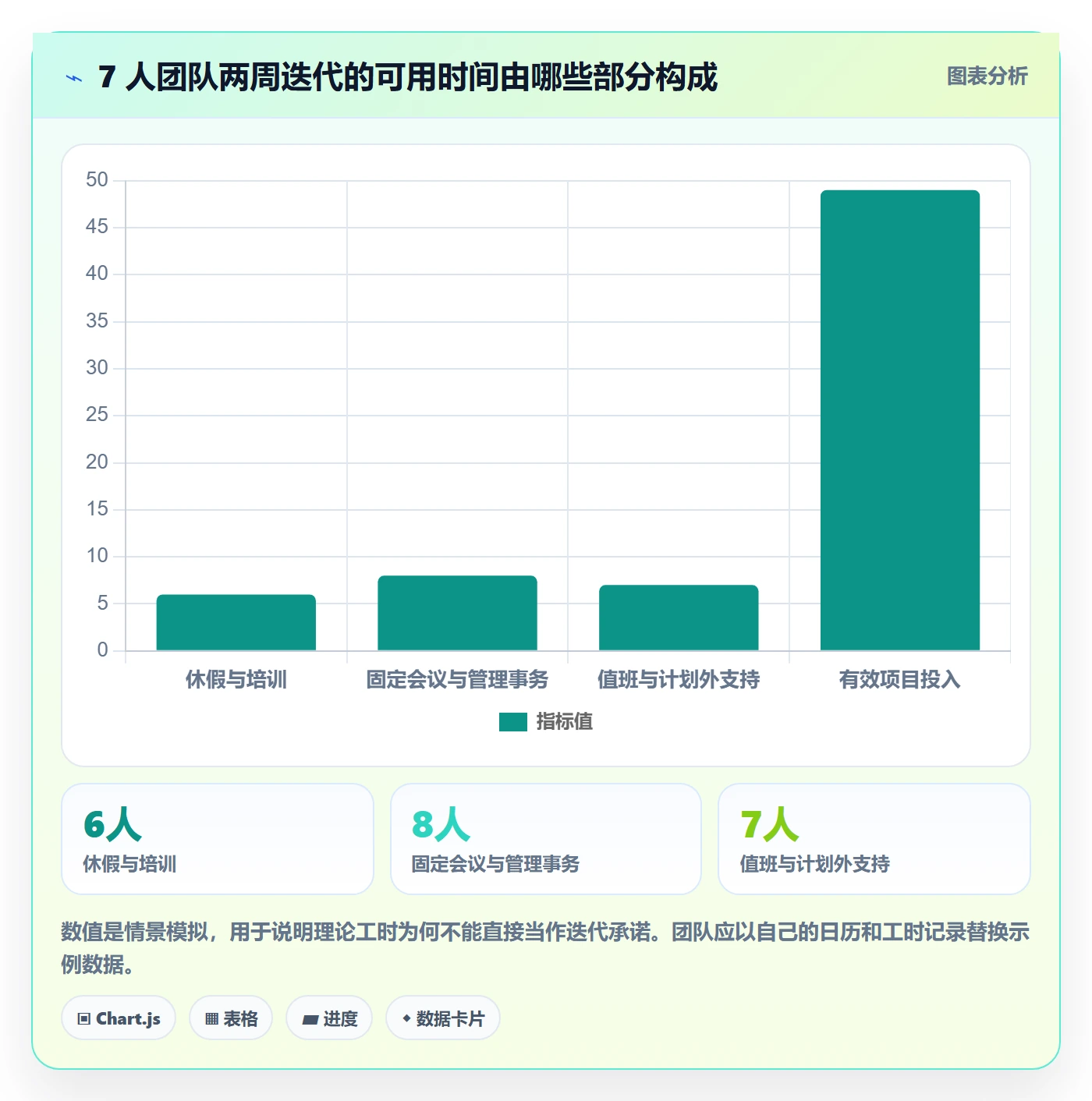The width and height of the screenshot is (1092, 1101).
Task: Select the 固定会议与管理事务 bar
Action: point(457,613)
